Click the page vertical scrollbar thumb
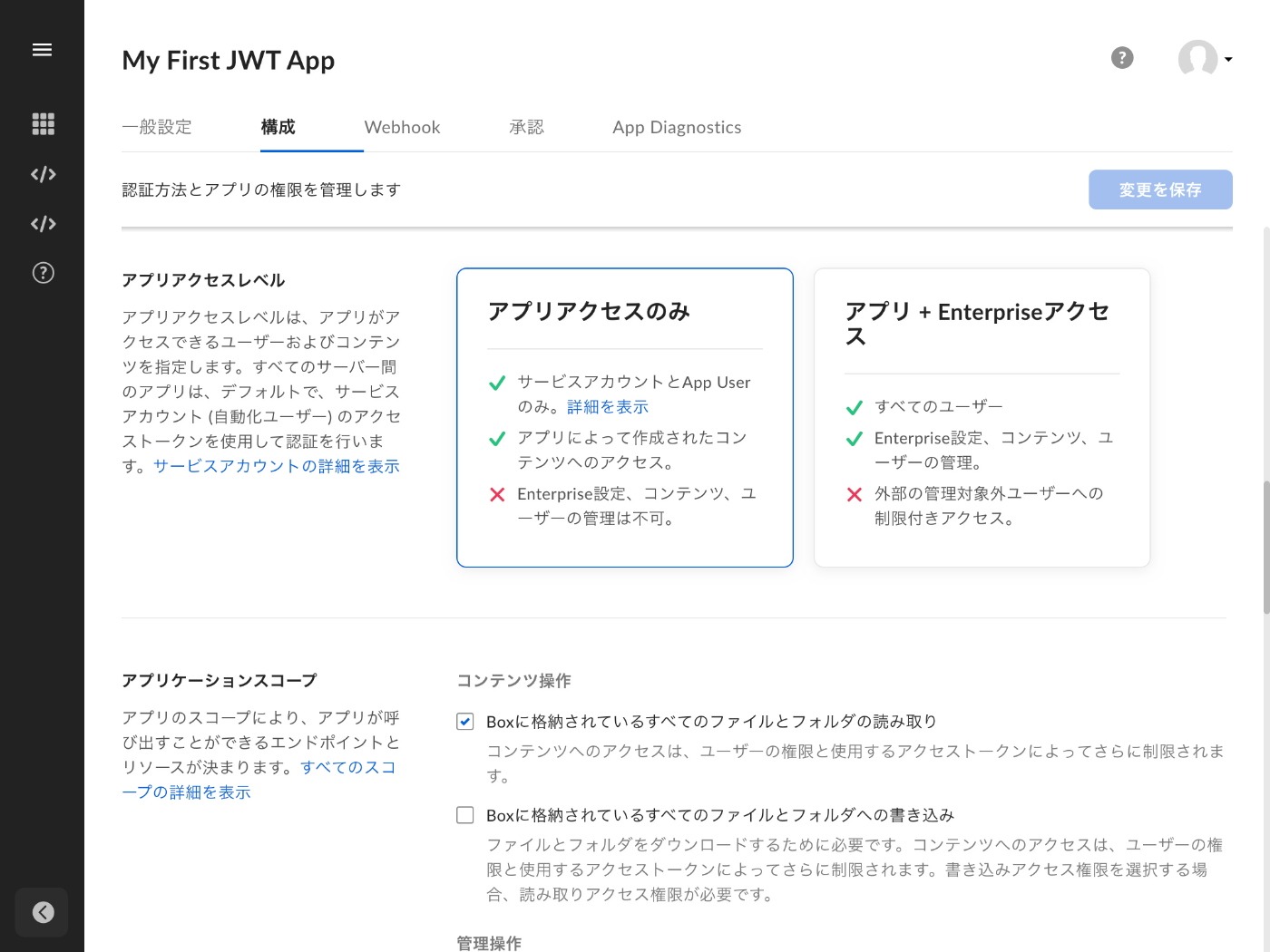 [x=1265, y=548]
